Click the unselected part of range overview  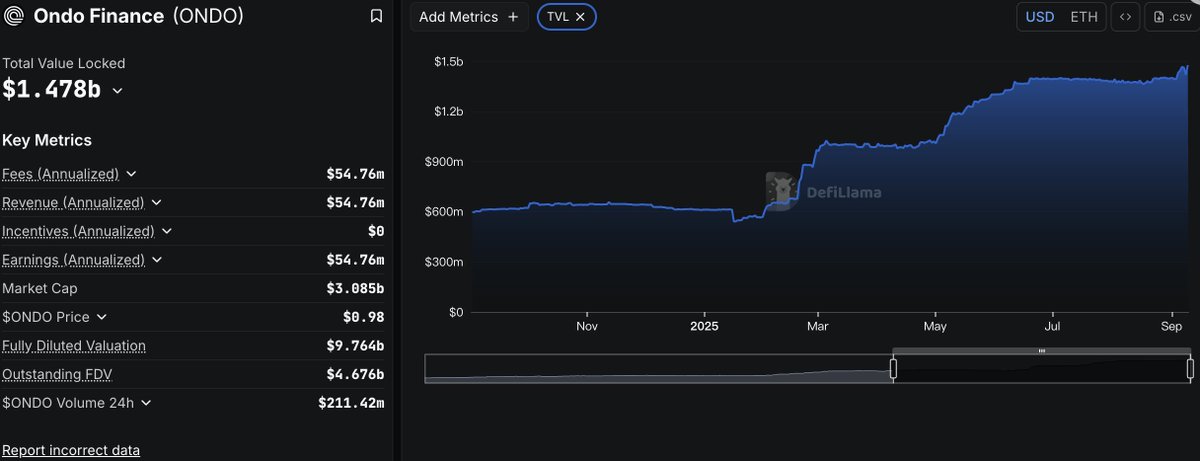pyautogui.click(x=659, y=368)
